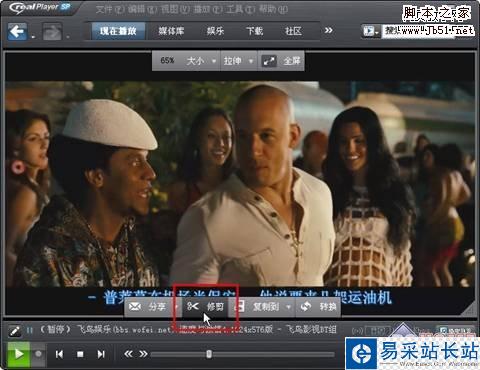
Task: Open the 播放 menu
Action: click(x=208, y=9)
